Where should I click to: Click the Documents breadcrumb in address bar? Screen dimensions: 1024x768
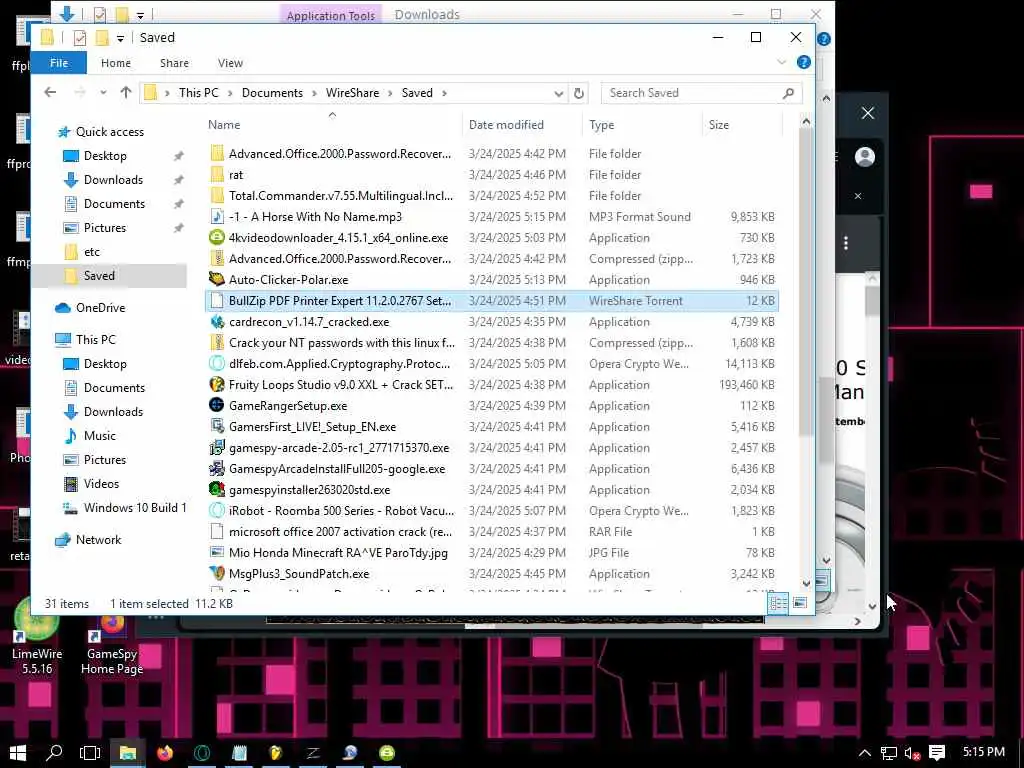point(272,93)
